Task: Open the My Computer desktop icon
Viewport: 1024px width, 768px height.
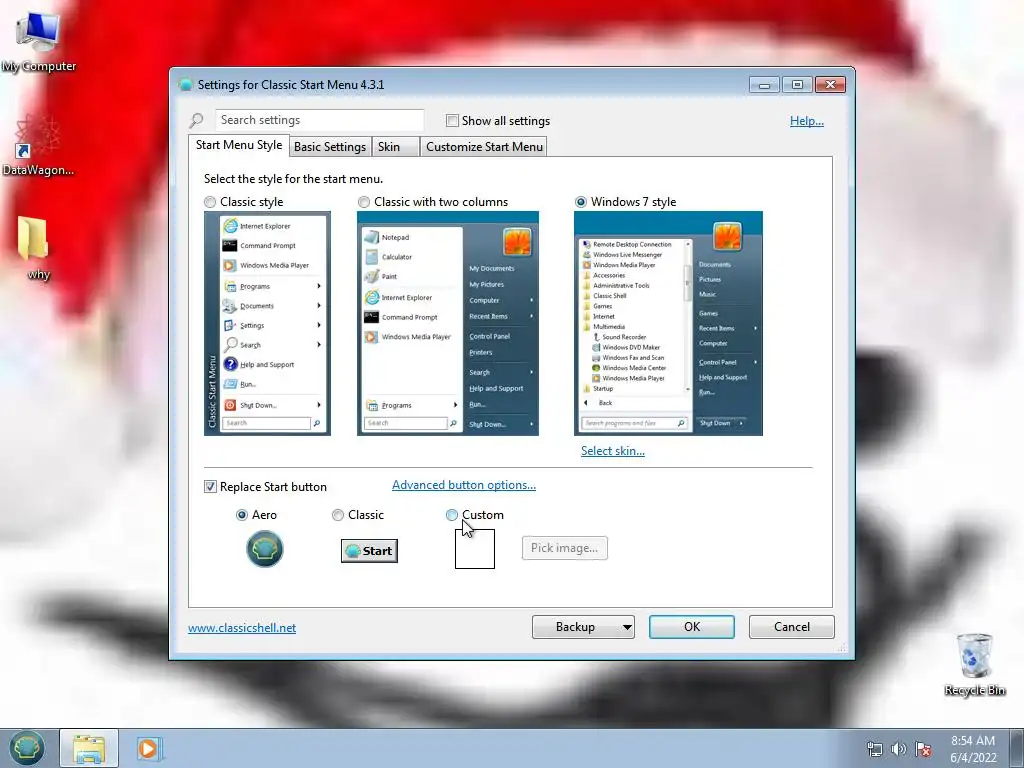Action: coord(38,42)
